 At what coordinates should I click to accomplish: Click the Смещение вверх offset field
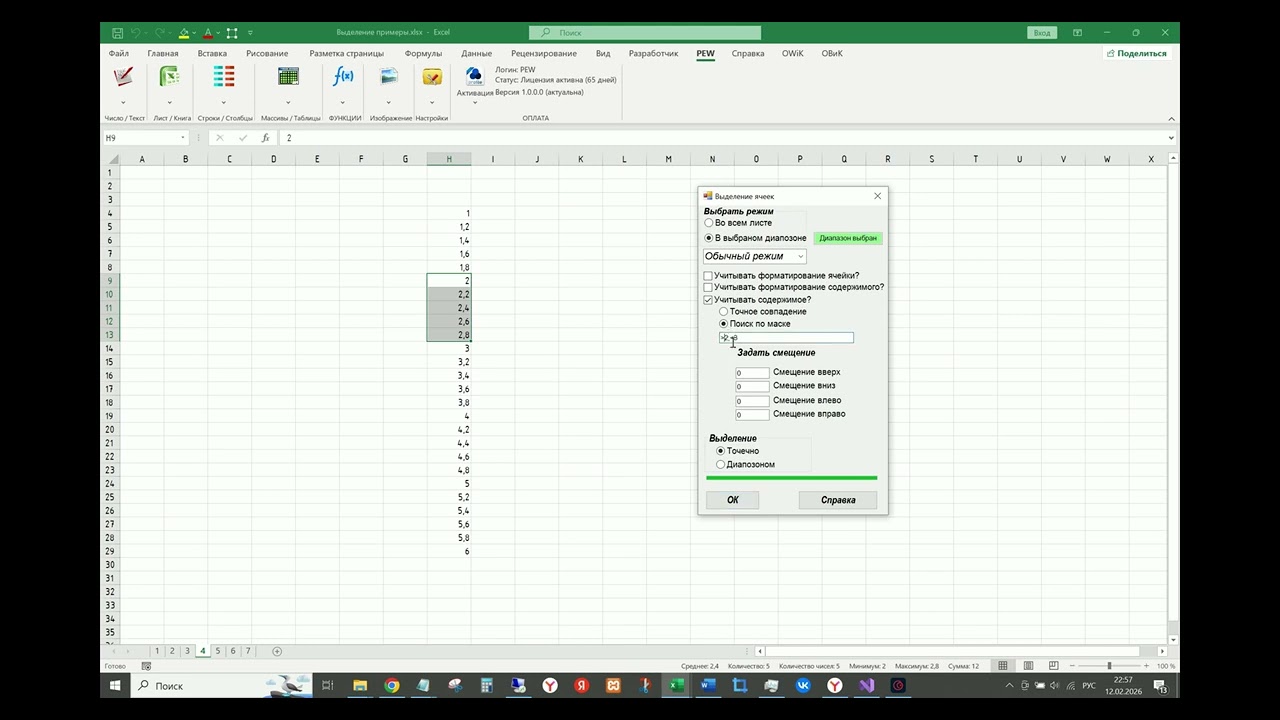click(x=752, y=373)
